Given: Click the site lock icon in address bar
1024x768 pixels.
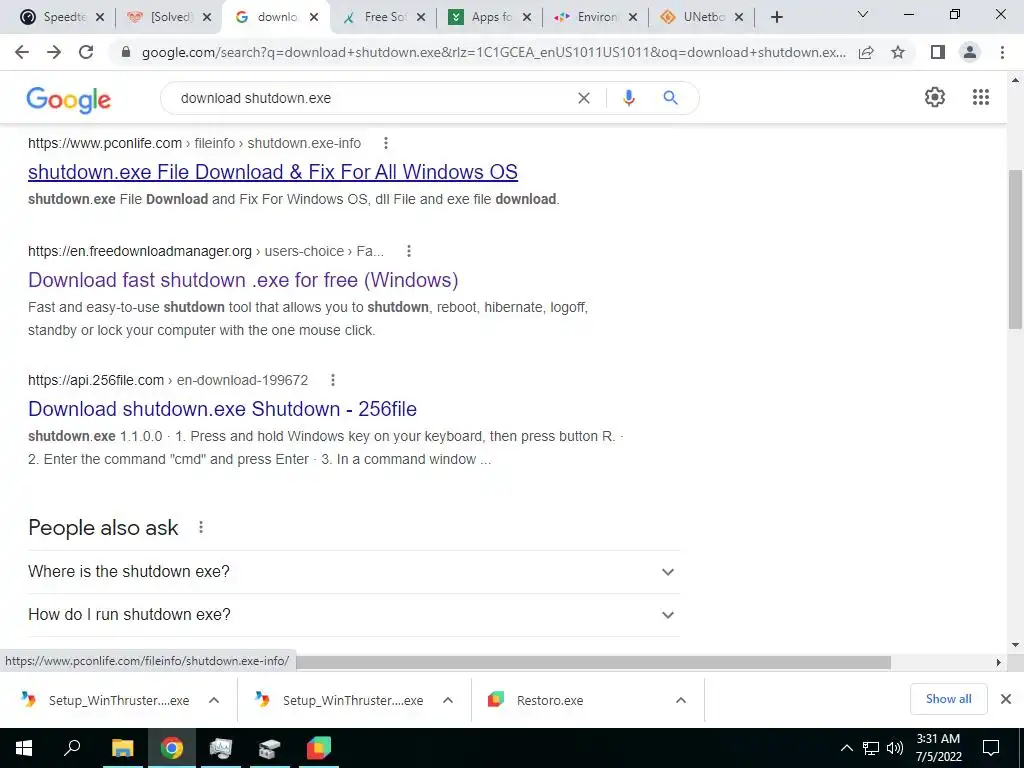Looking at the screenshot, I should [x=126, y=52].
